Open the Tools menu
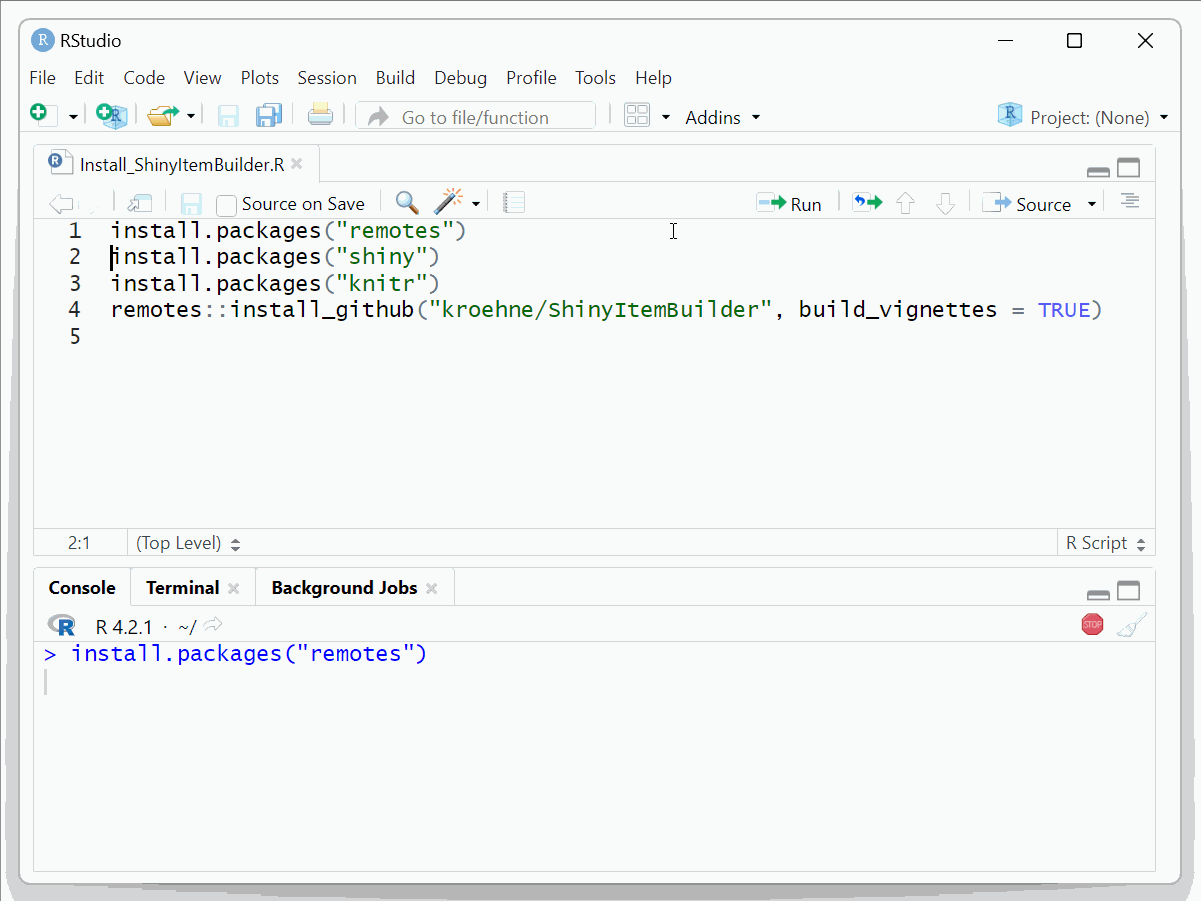 pos(595,78)
